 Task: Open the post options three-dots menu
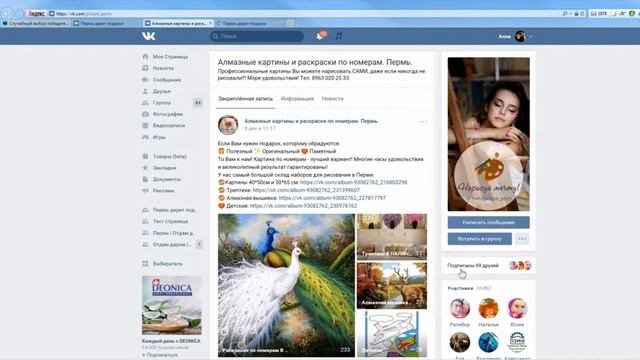tap(423, 121)
